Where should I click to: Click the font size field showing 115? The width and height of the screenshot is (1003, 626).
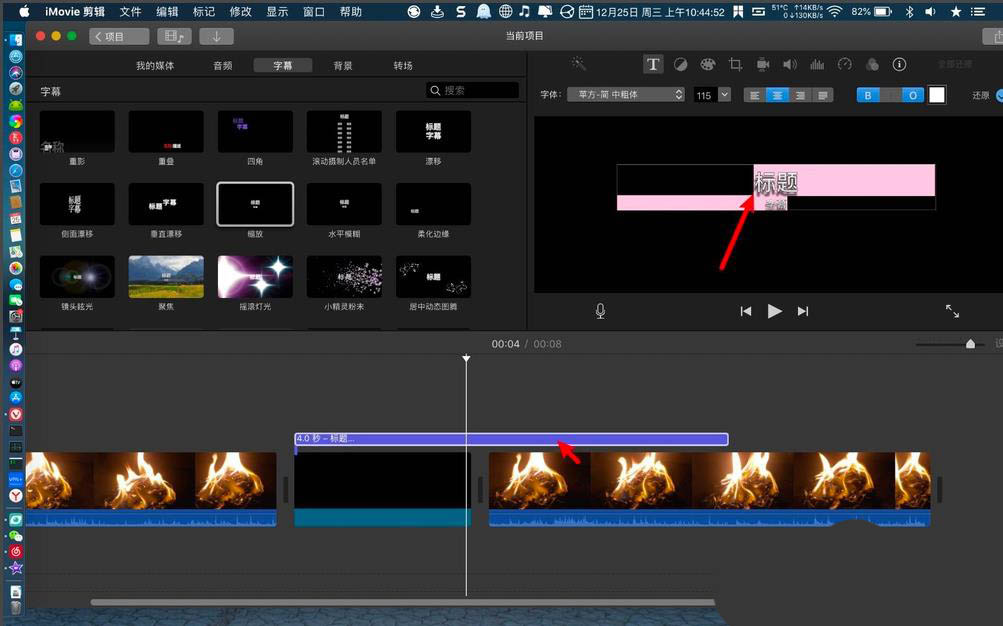[x=706, y=95]
